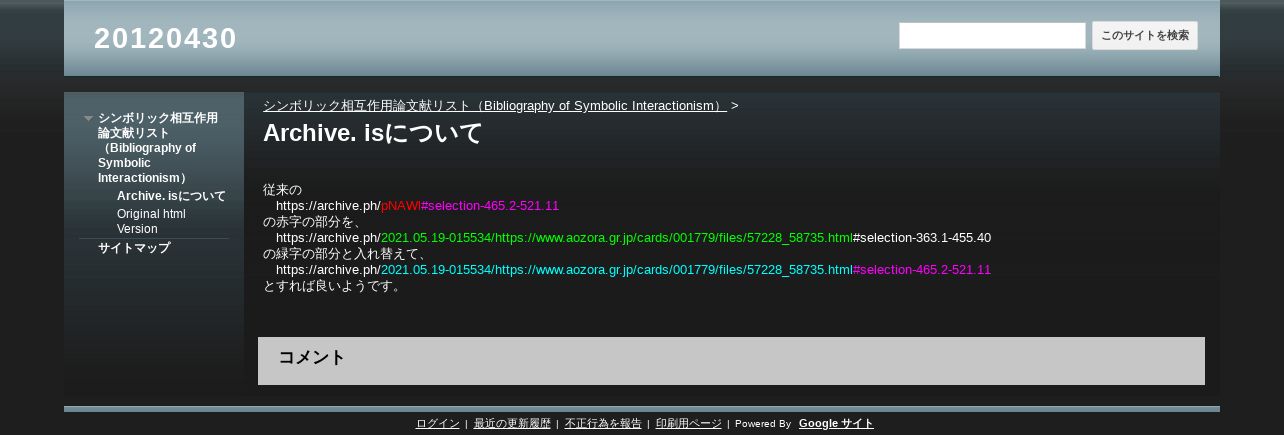Collapse the シンボリック相互作用論文献リスト sidebar tree arrow
The image size is (1284, 435).
point(88,118)
